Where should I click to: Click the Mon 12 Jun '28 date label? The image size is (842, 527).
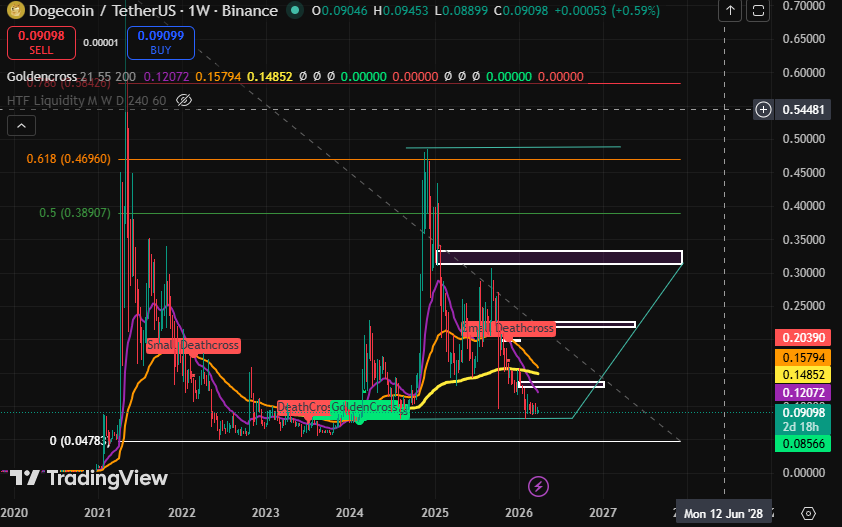723,514
